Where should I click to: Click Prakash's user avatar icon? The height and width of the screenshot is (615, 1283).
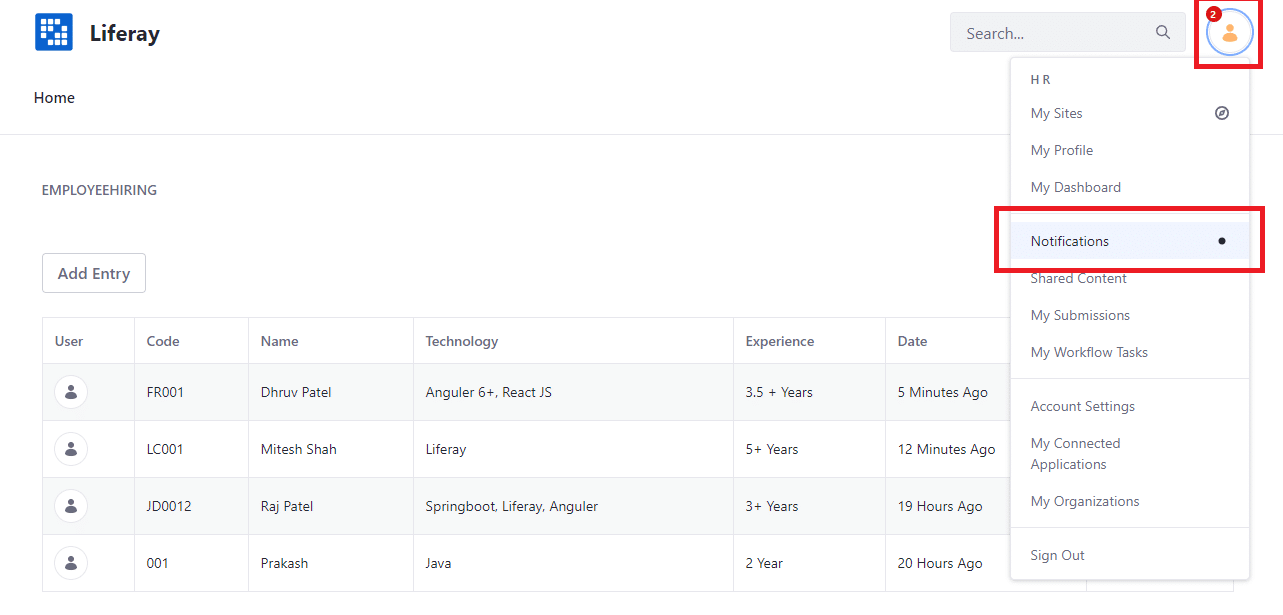[x=71, y=563]
